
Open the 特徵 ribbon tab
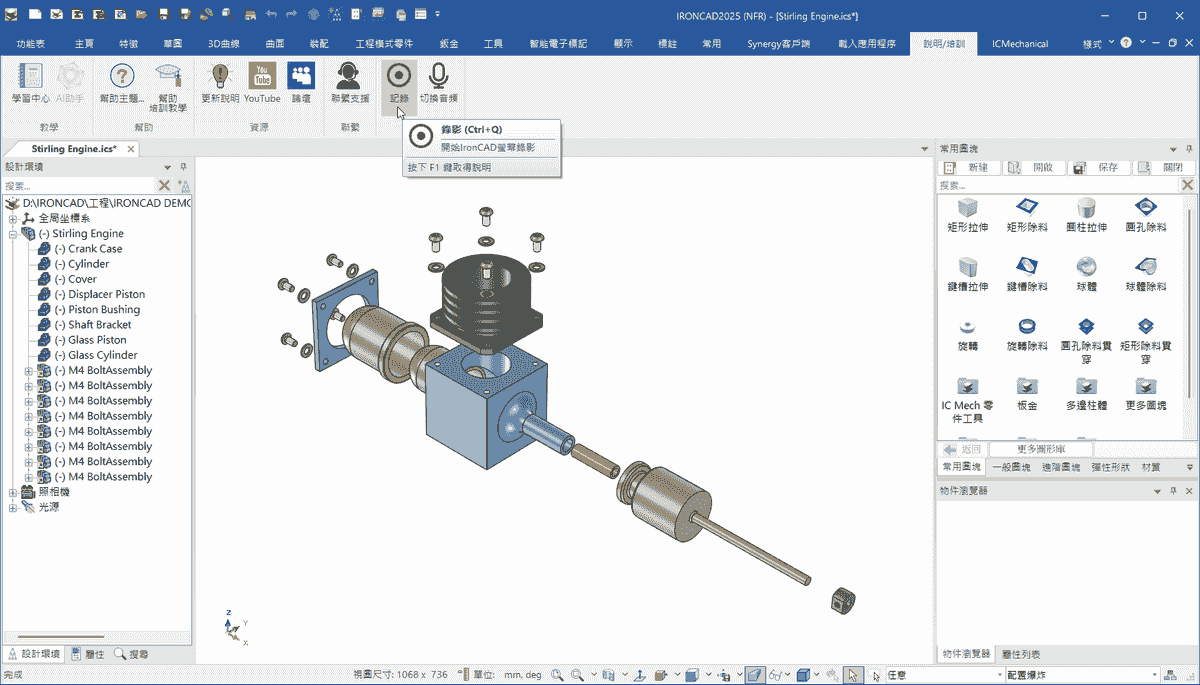click(128, 44)
